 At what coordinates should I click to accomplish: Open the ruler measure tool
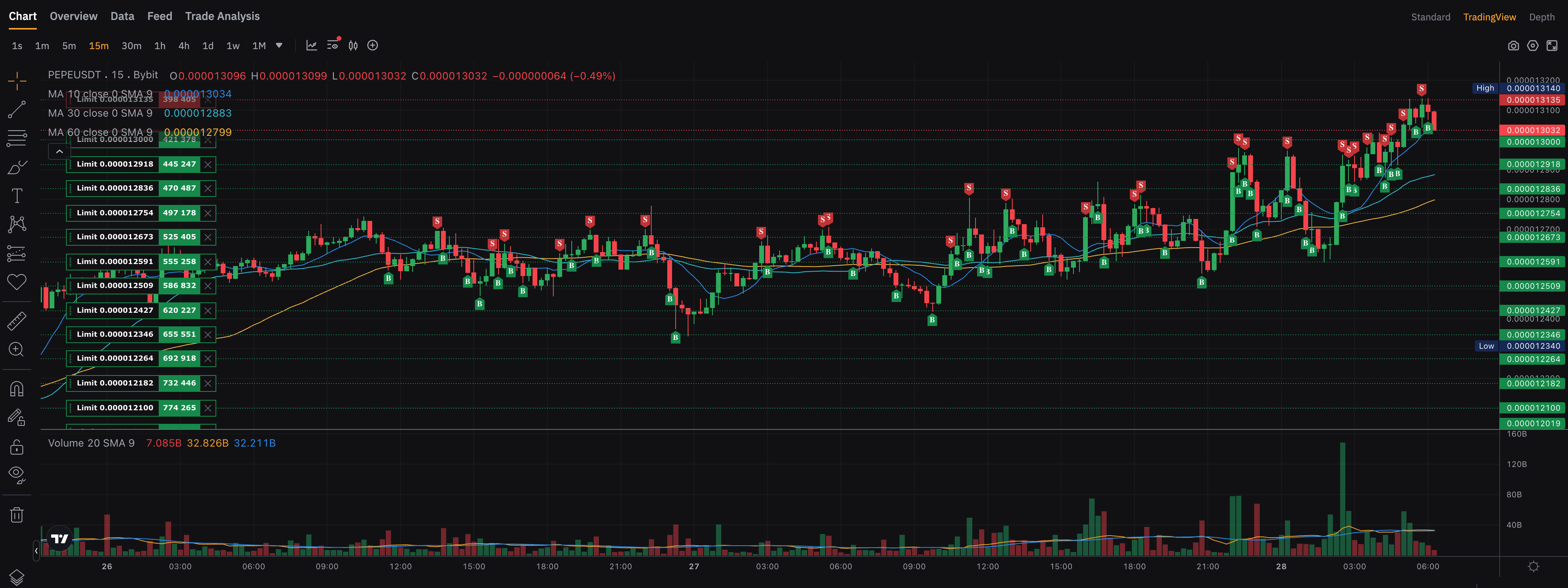pyautogui.click(x=16, y=320)
